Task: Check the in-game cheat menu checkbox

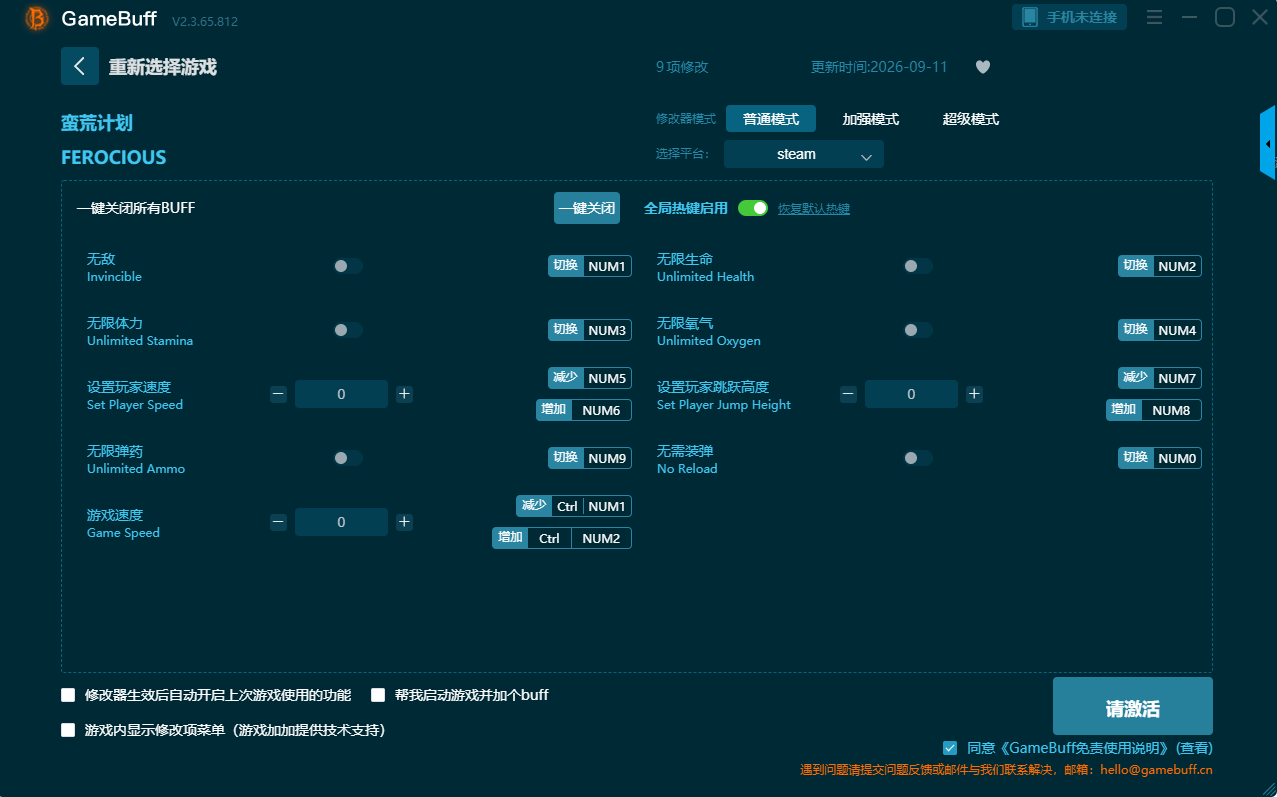Action: [x=68, y=730]
